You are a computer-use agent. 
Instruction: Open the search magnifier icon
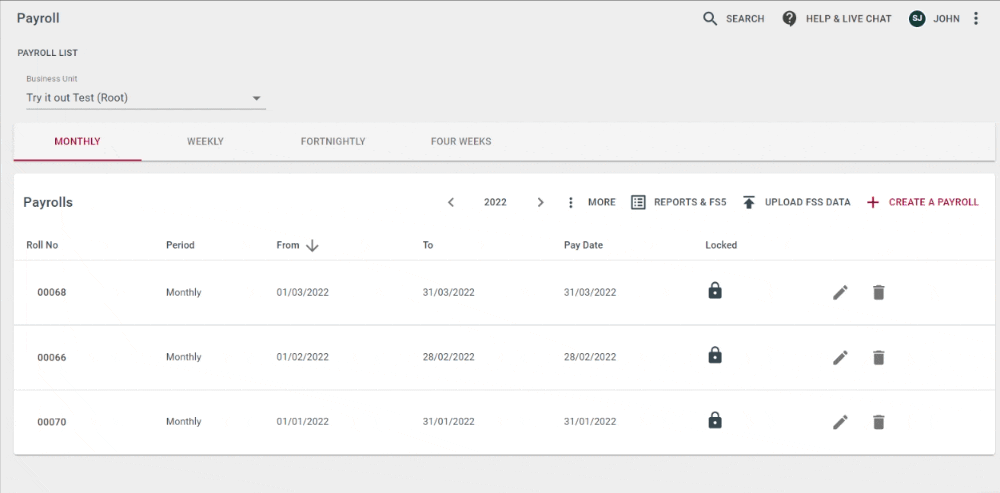tap(710, 18)
